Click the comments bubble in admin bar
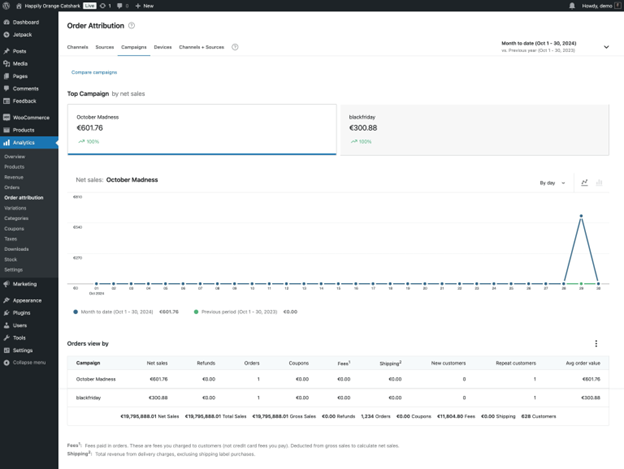The height and width of the screenshot is (469, 624). pyautogui.click(x=120, y=5)
